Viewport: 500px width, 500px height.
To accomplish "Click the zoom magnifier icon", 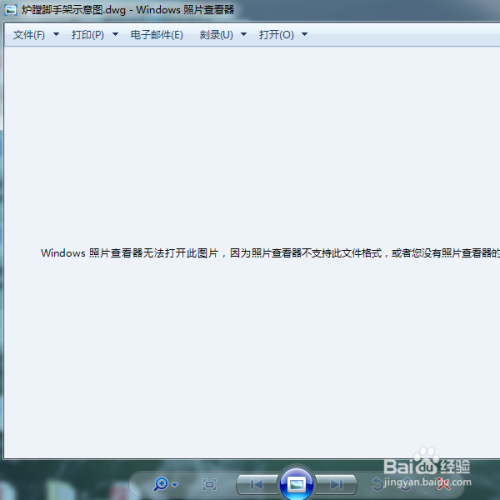I will click(x=161, y=484).
